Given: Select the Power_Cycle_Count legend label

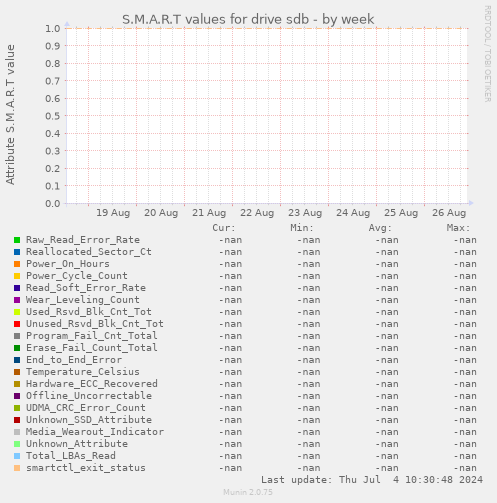Looking at the screenshot, I should tap(77, 276).
